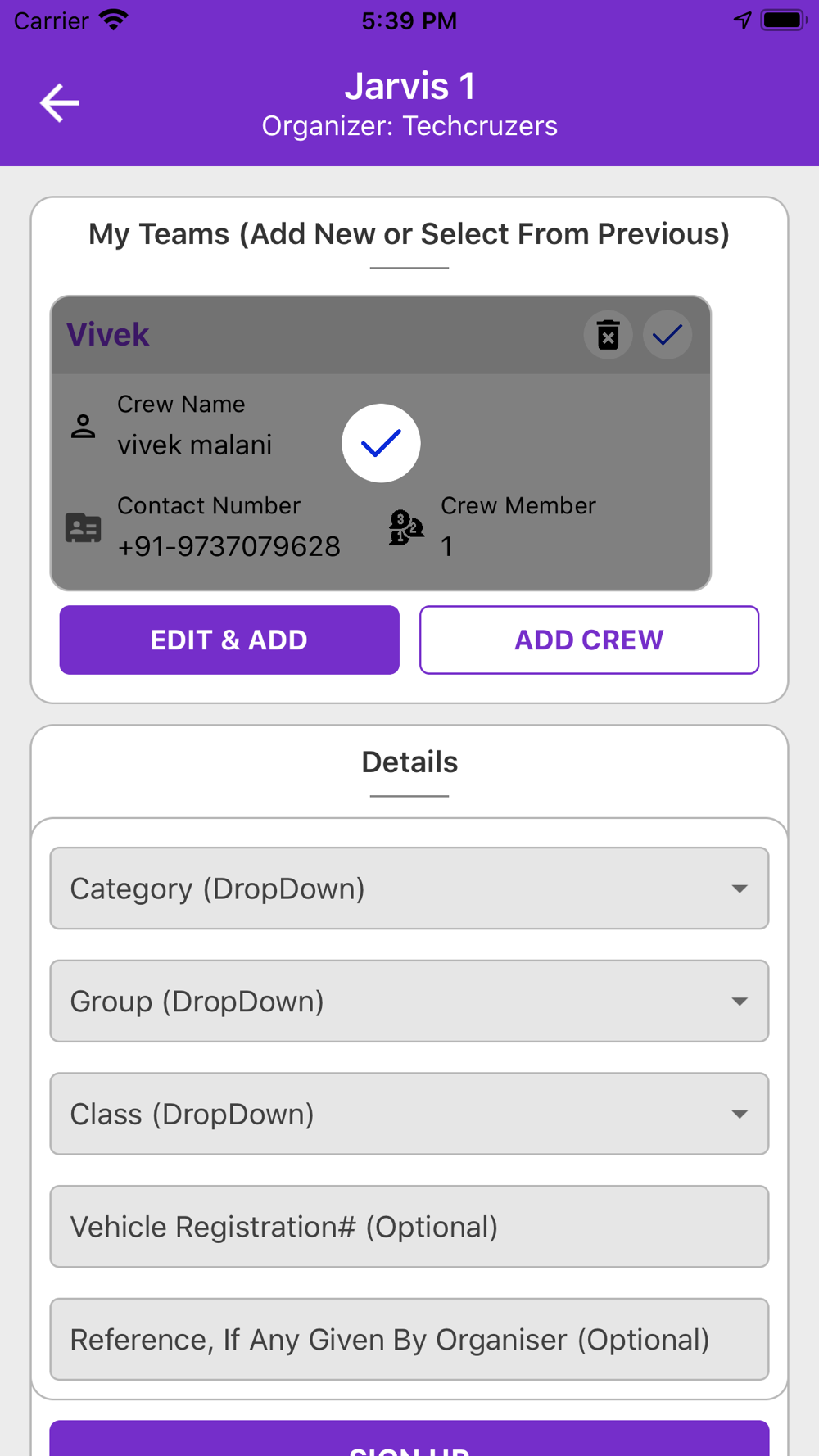
Task: Select the Vivek team name
Action: [x=108, y=335]
